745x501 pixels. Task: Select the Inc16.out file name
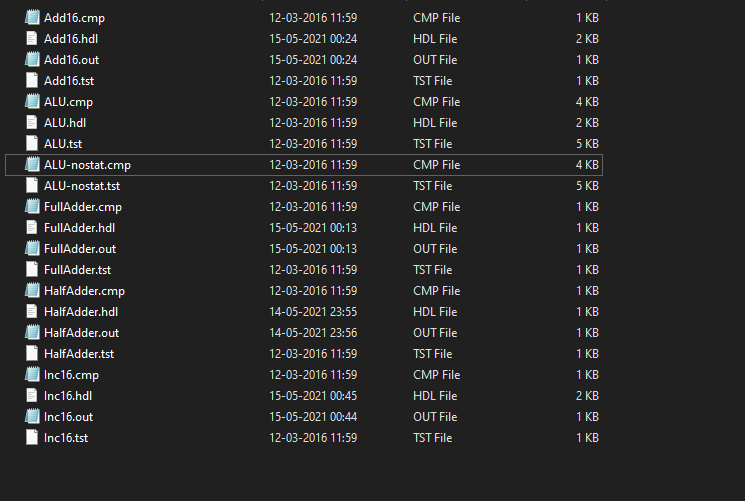coord(69,417)
